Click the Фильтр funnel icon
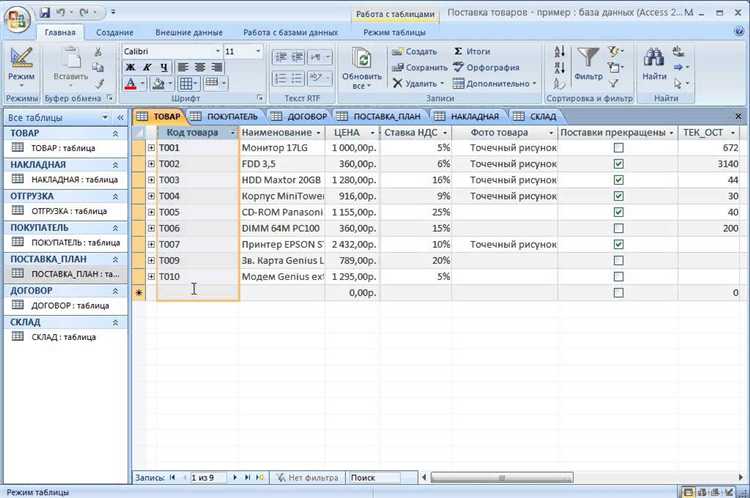This screenshot has width=750, height=498. (x=588, y=57)
